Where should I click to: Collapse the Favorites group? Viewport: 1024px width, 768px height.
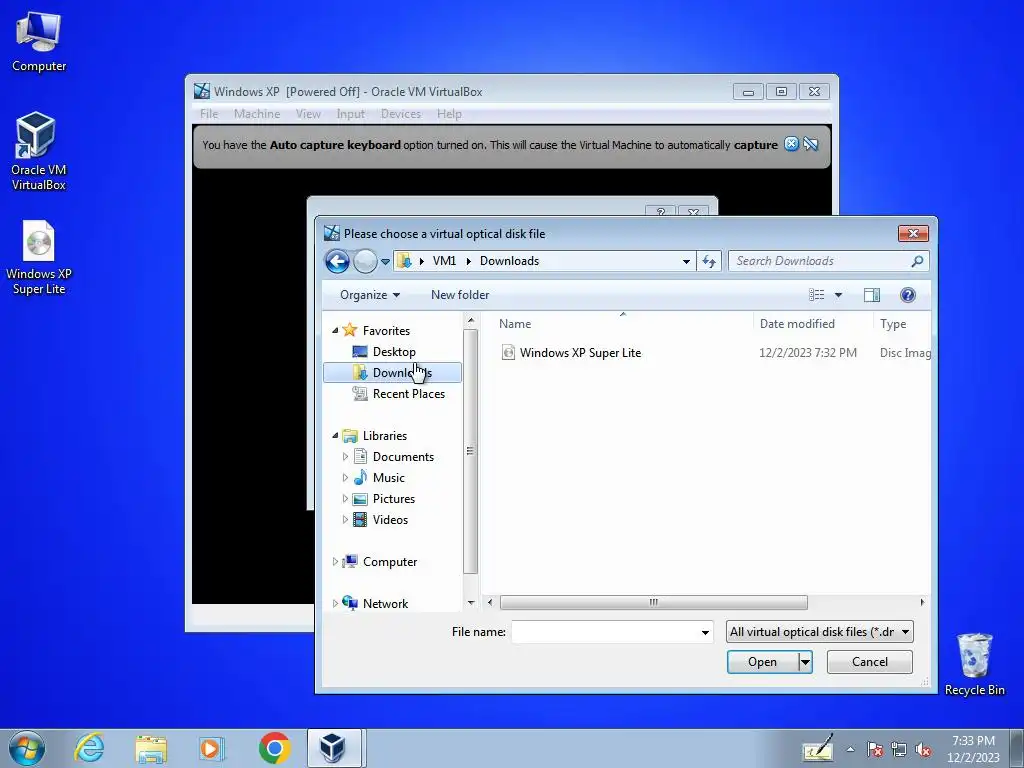point(335,331)
